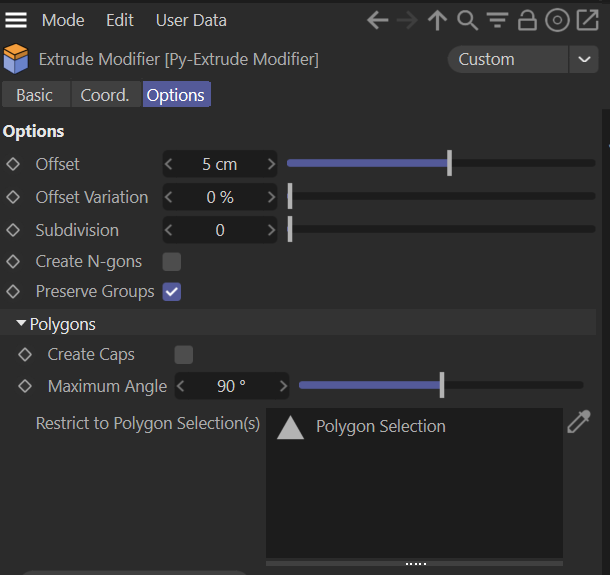610x575 pixels.
Task: Click the up arrow navigation icon
Action: pyautogui.click(x=437, y=20)
